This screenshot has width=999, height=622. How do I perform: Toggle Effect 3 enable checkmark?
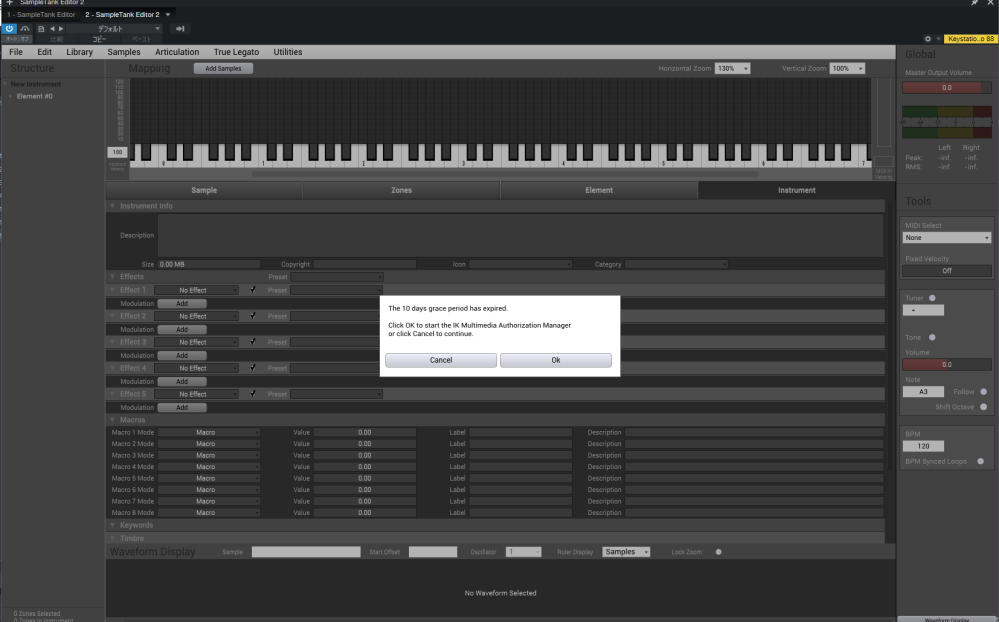point(253,342)
